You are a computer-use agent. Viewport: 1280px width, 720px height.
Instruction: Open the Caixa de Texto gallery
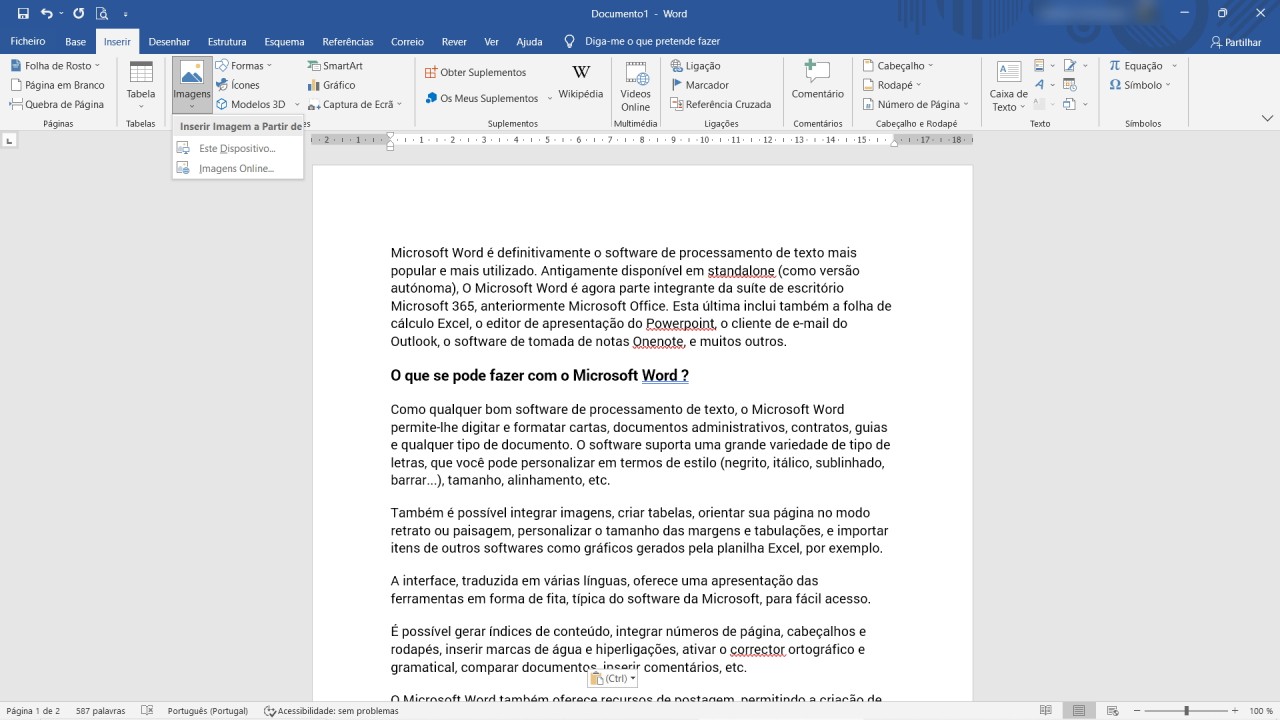pos(1009,86)
